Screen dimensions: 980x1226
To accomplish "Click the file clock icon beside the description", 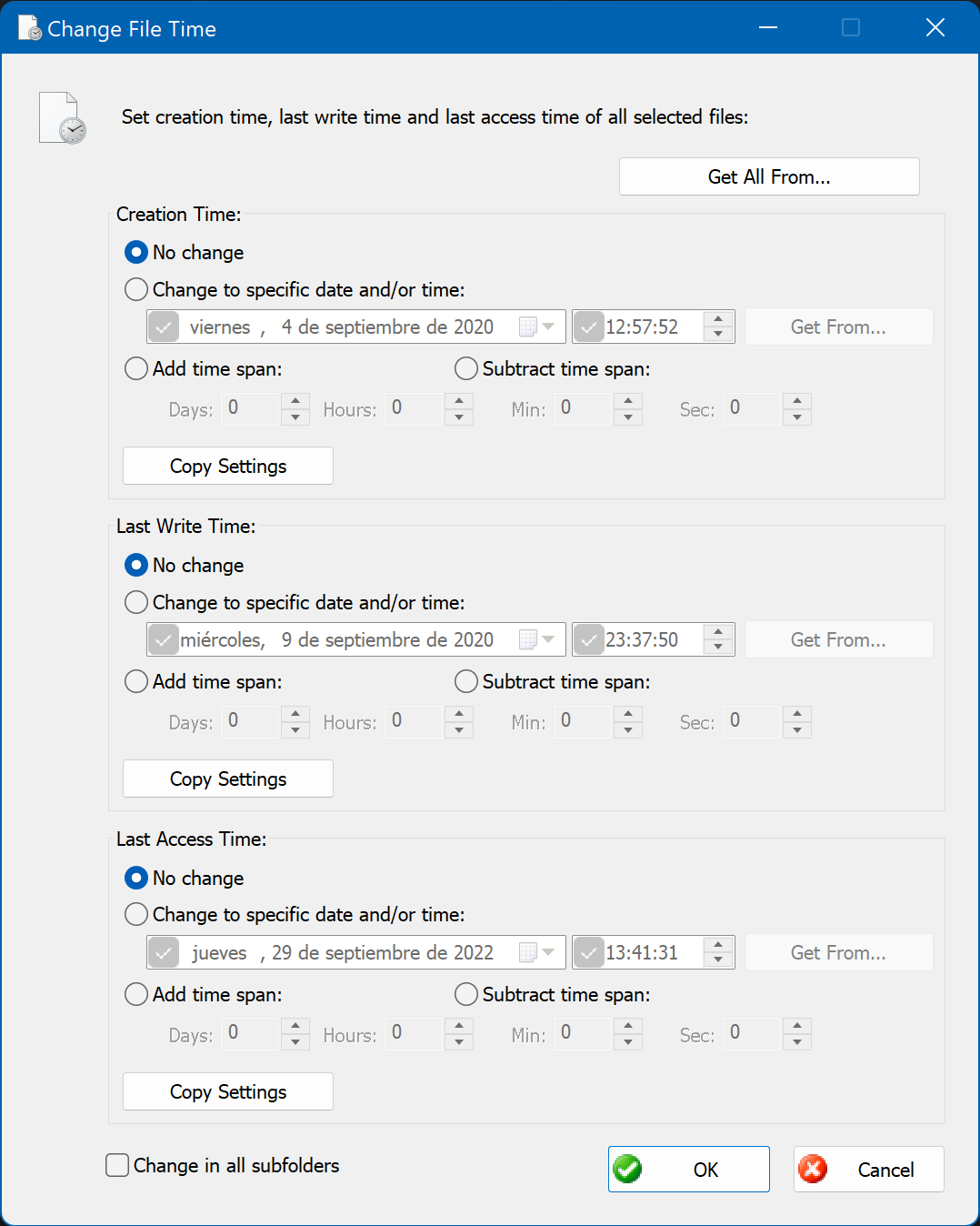I will (63, 118).
